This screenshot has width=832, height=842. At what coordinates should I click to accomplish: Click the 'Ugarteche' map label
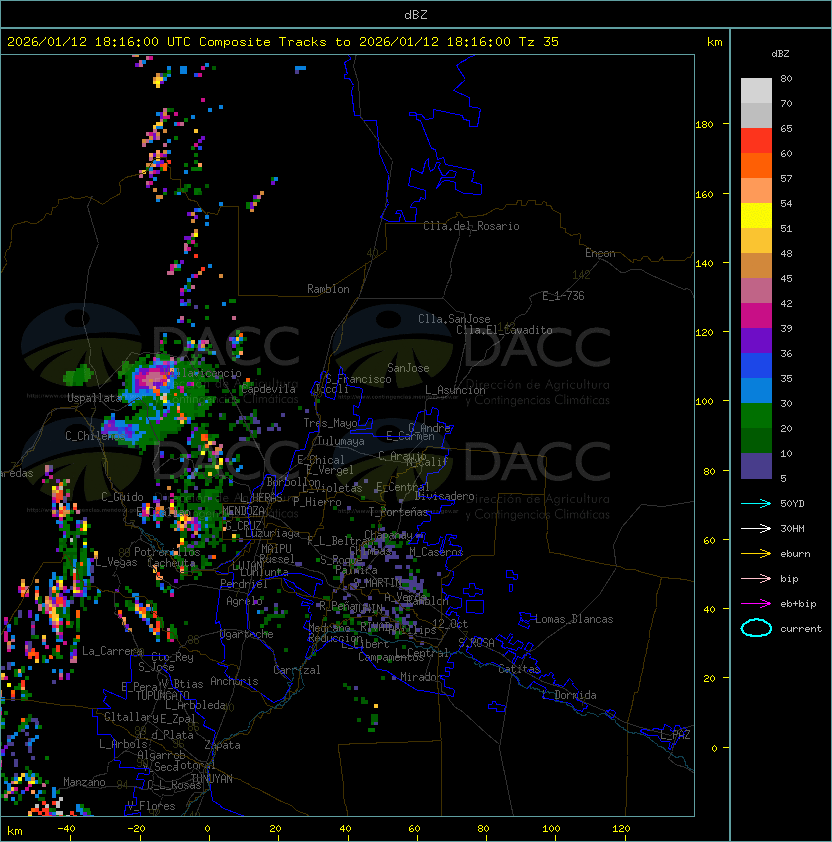pyautogui.click(x=247, y=634)
